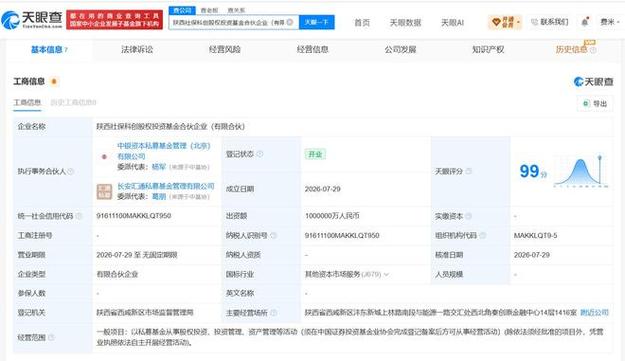The width and height of the screenshot is (625, 361).
Task: Click the 99分 Tianyan score
Action: coord(533,171)
